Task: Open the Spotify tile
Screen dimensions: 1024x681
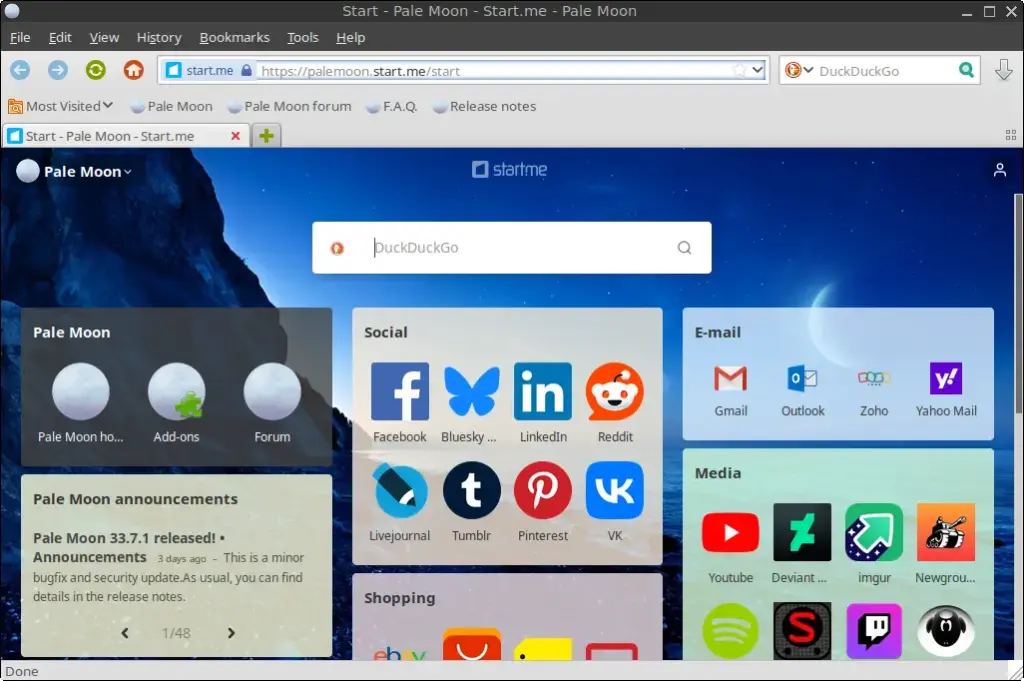Action: (x=730, y=631)
